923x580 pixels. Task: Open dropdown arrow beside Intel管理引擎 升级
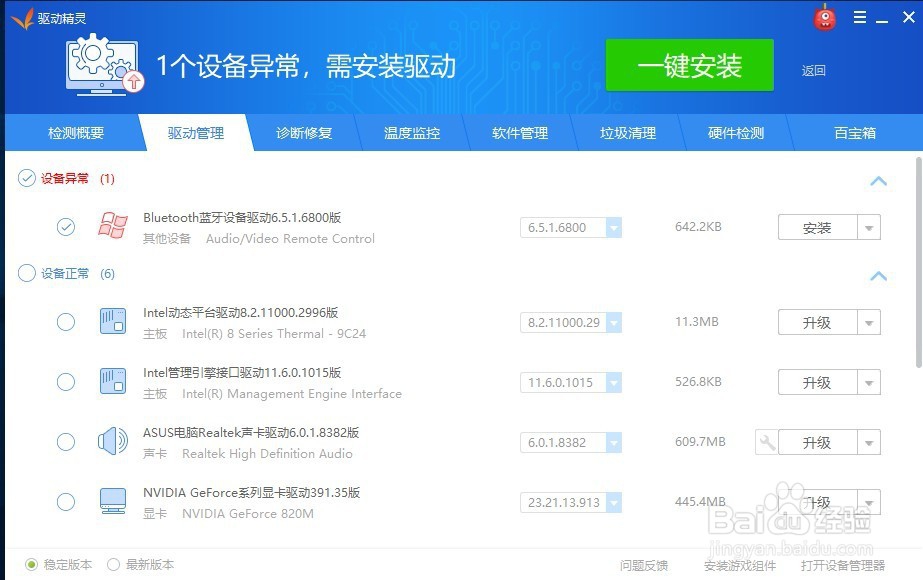(x=869, y=383)
